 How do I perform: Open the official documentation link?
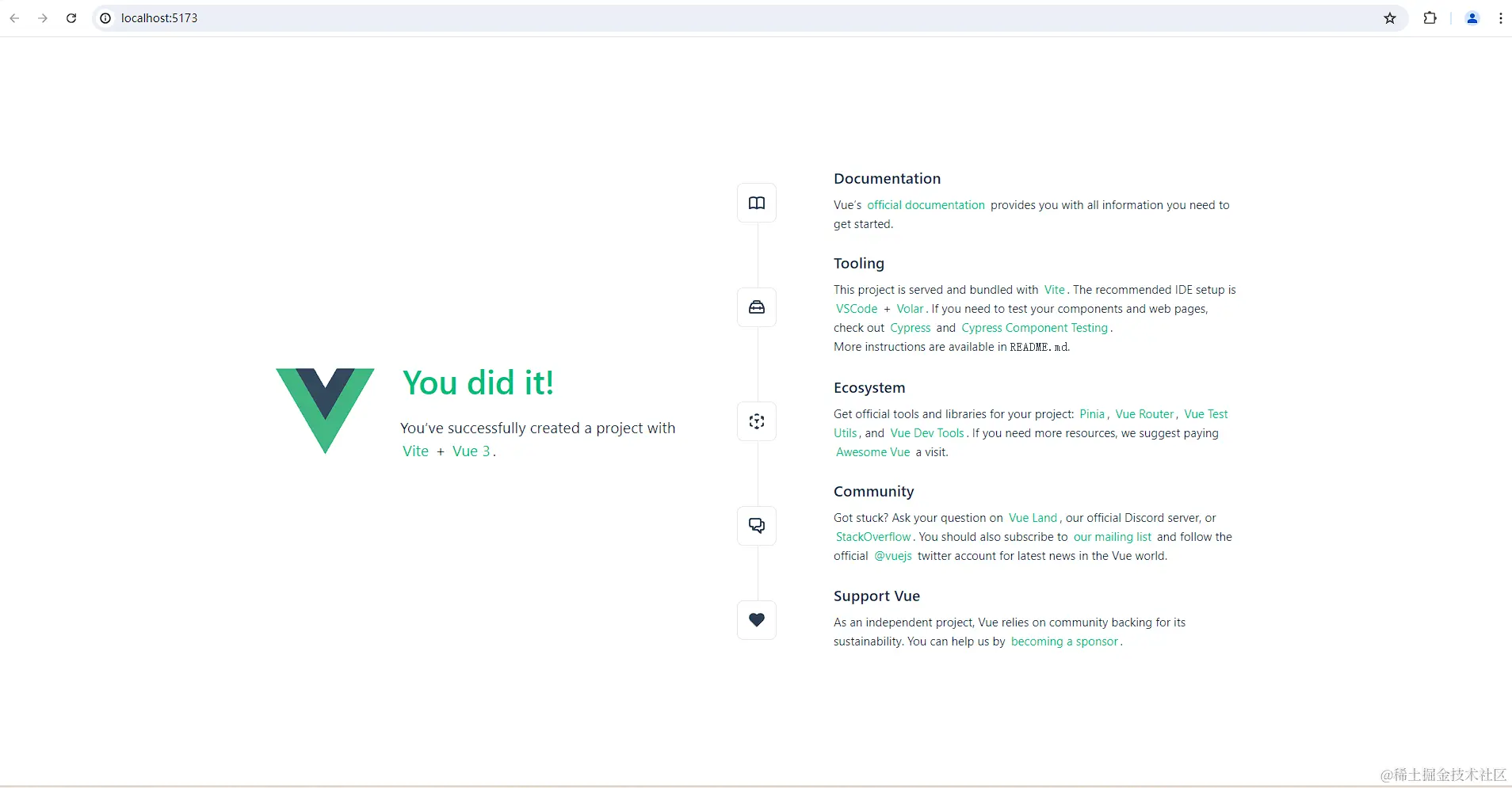(926, 205)
